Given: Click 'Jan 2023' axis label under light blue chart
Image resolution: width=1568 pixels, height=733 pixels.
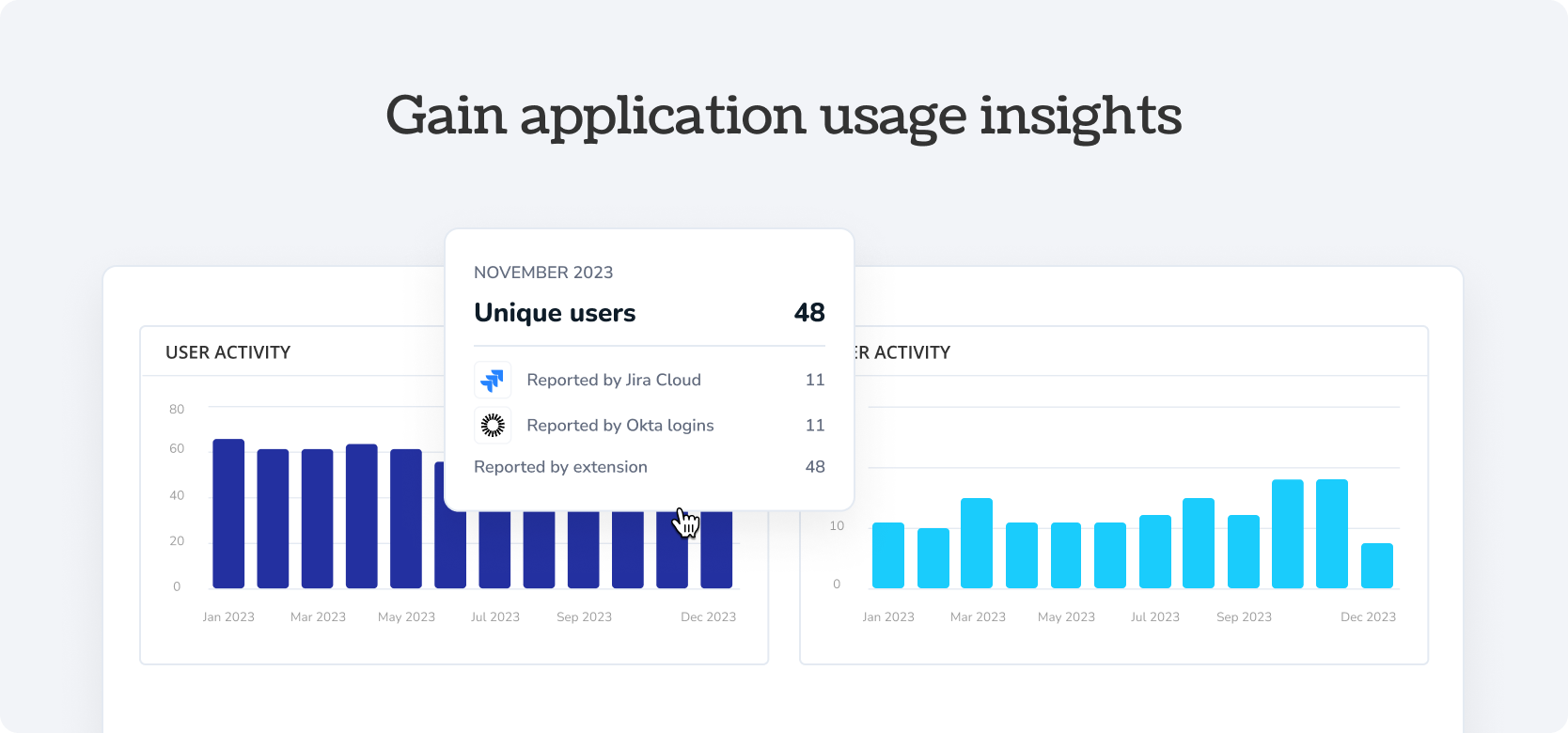Looking at the screenshot, I should pos(888,617).
